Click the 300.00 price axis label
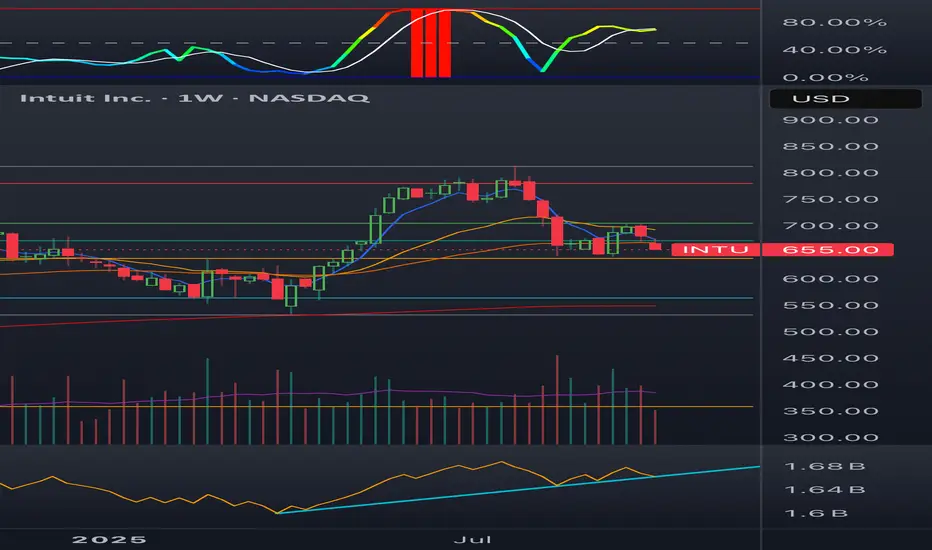 [x=830, y=438]
